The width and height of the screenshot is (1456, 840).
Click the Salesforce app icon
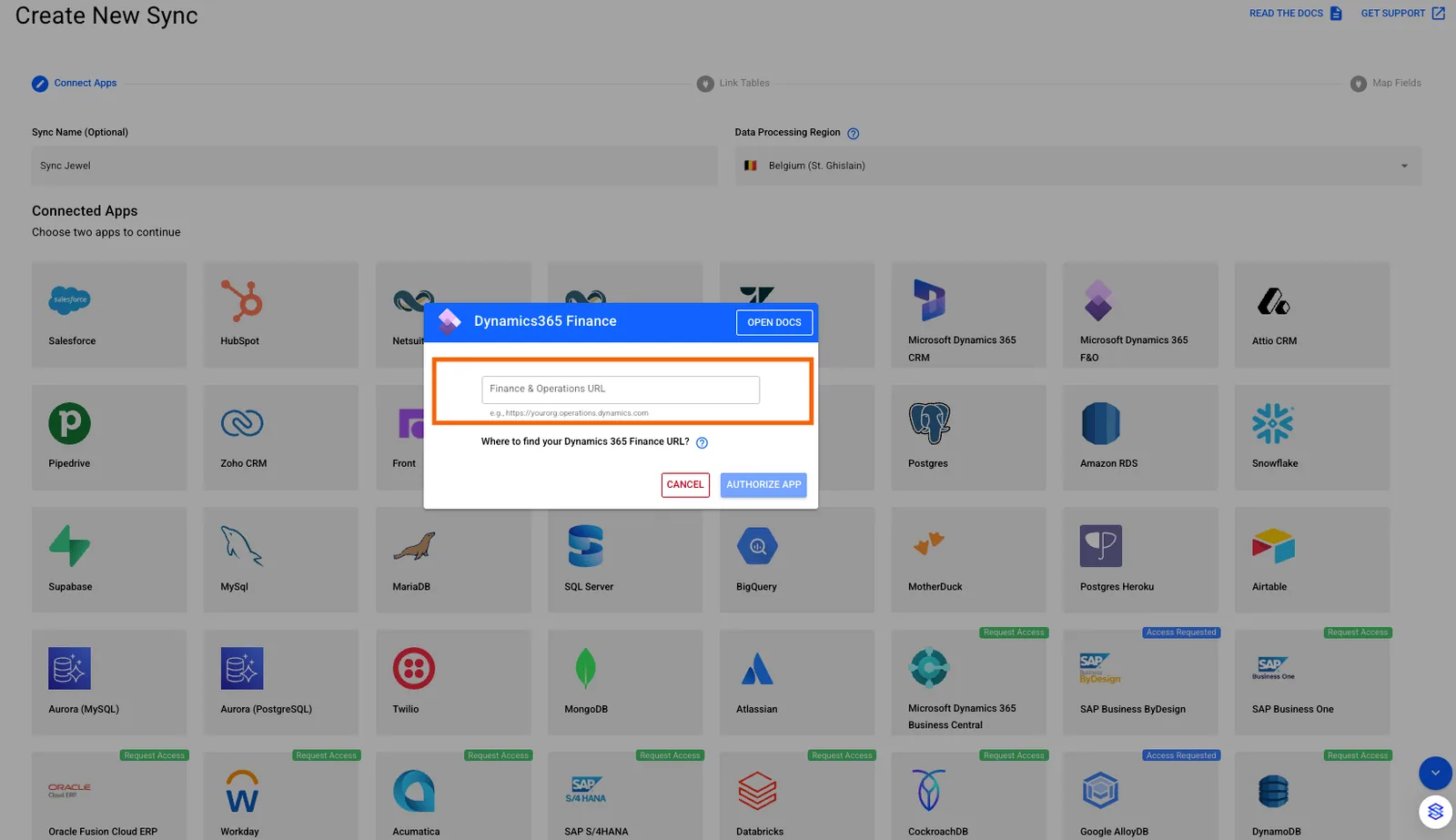point(69,299)
